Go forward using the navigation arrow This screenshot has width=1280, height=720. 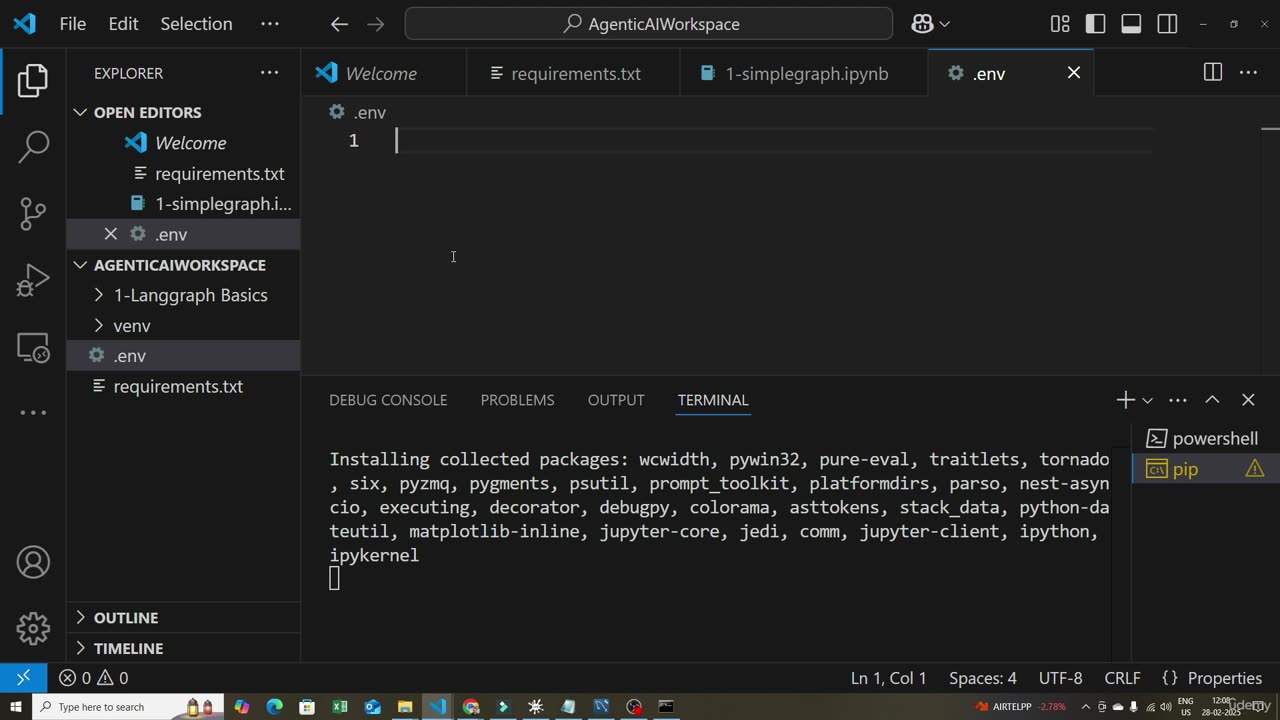[376, 24]
